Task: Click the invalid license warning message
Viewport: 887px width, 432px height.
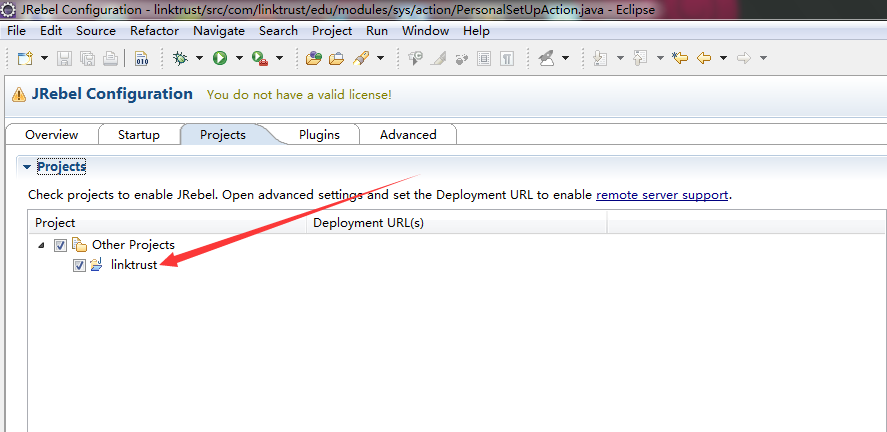Action: 299,94
